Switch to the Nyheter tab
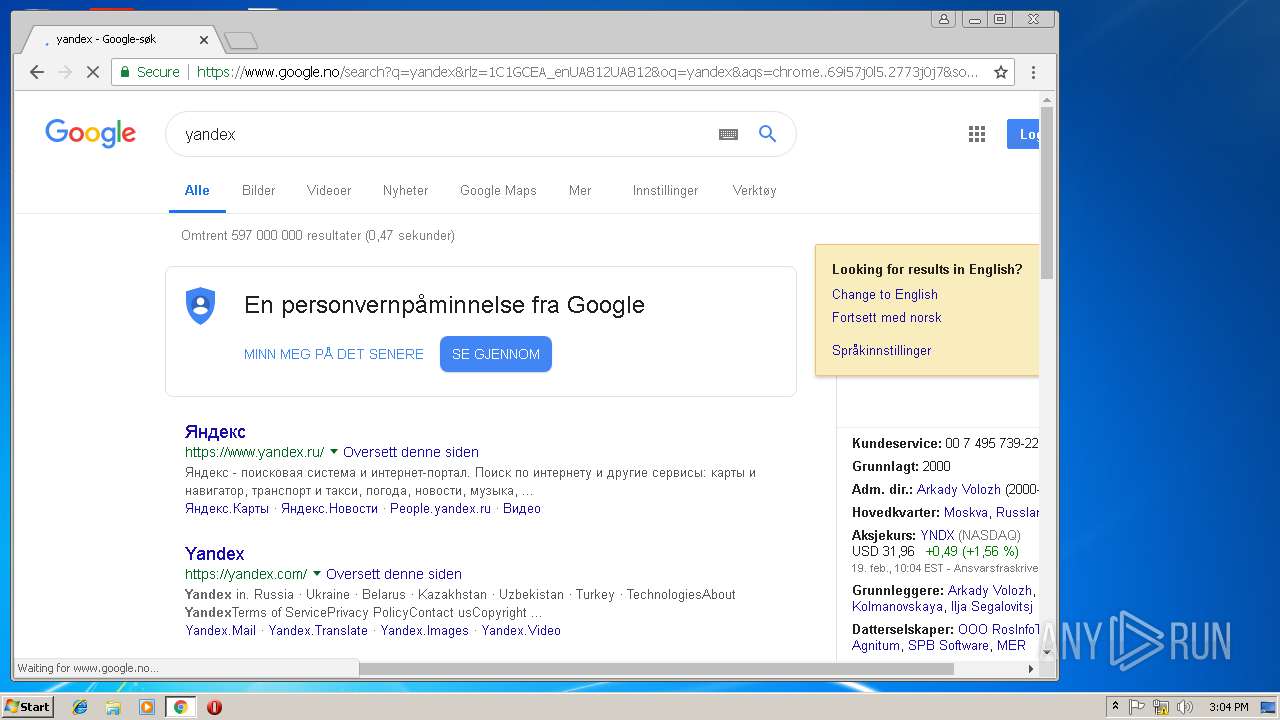Viewport: 1280px width, 720px height. click(405, 190)
